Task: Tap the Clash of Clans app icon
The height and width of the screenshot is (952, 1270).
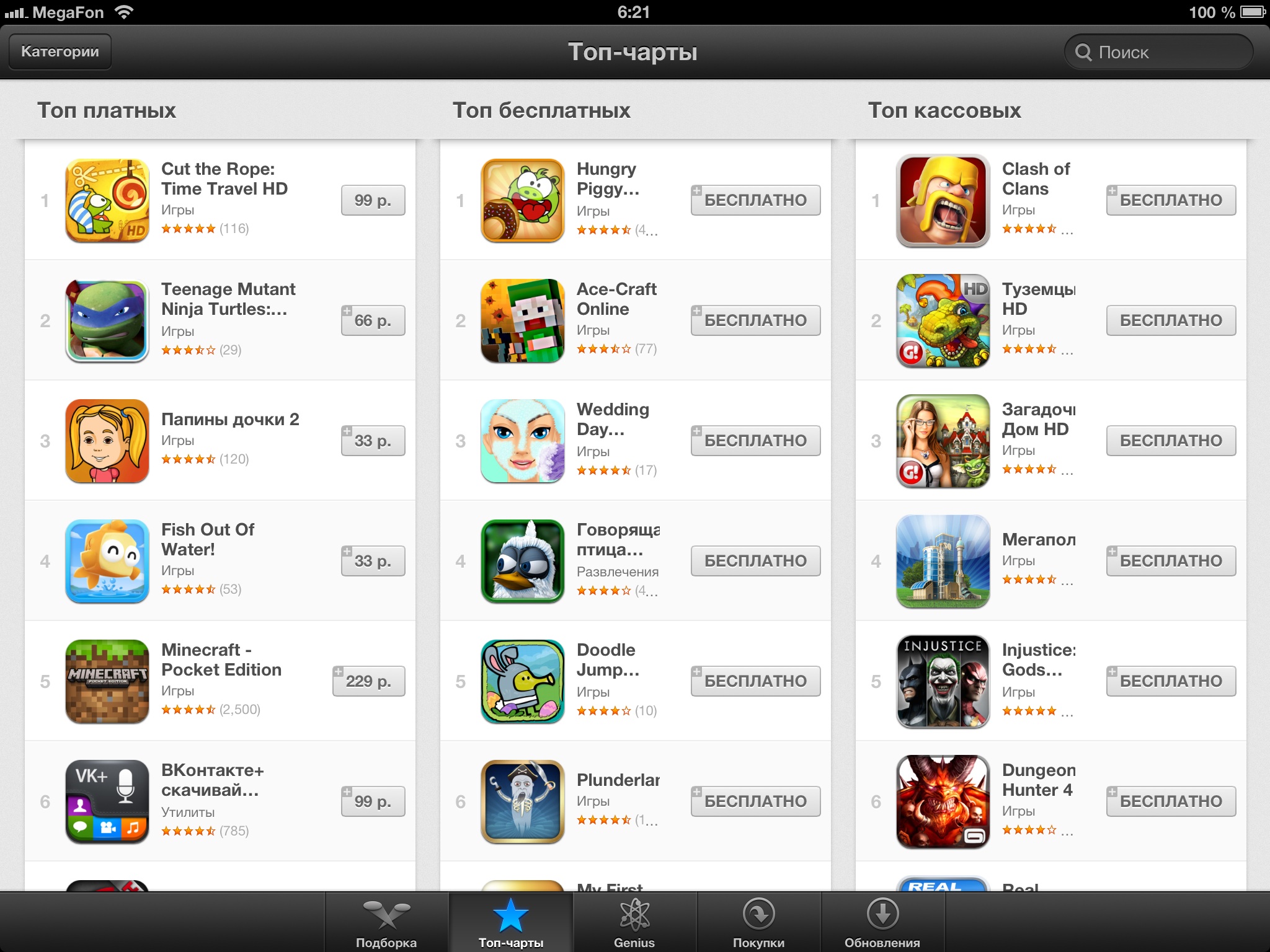Action: point(943,200)
